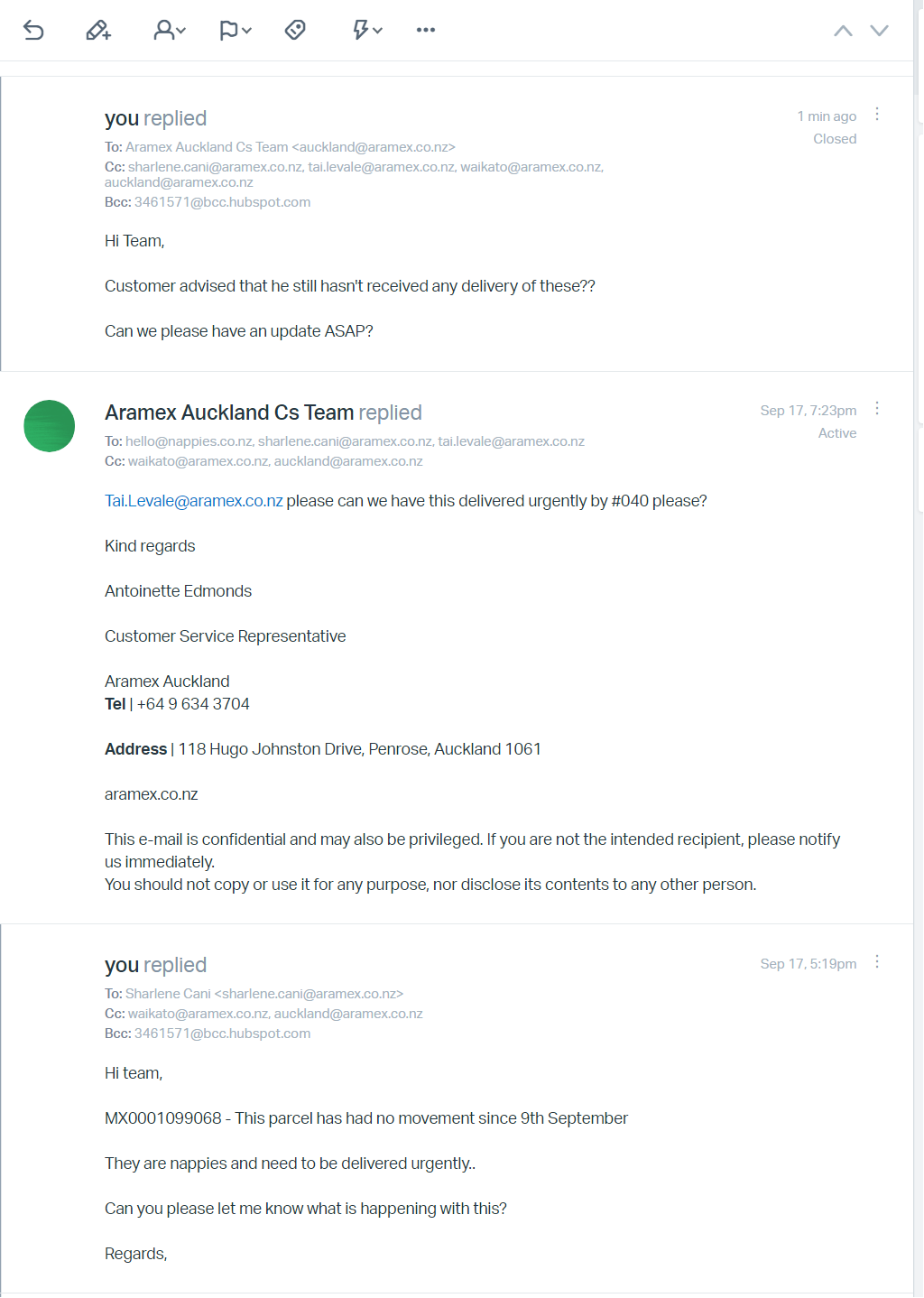Go to next conversation with down chevron

[879, 31]
